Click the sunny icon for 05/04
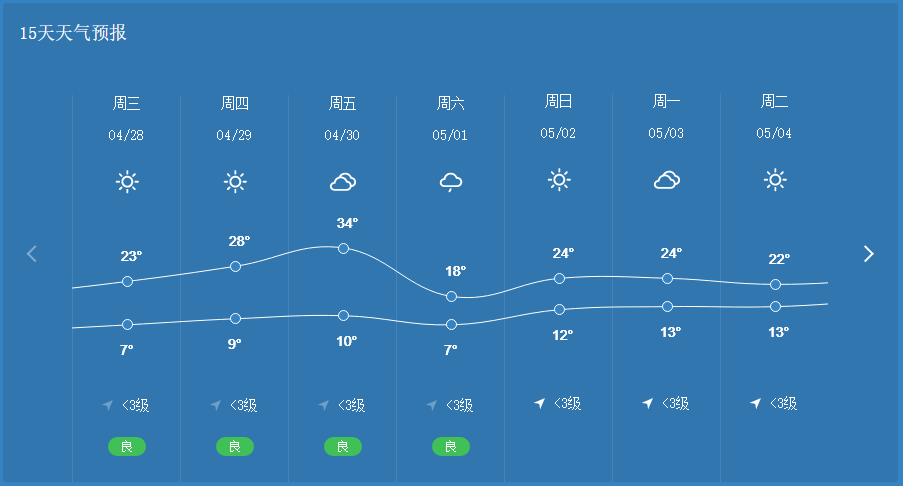 point(775,180)
